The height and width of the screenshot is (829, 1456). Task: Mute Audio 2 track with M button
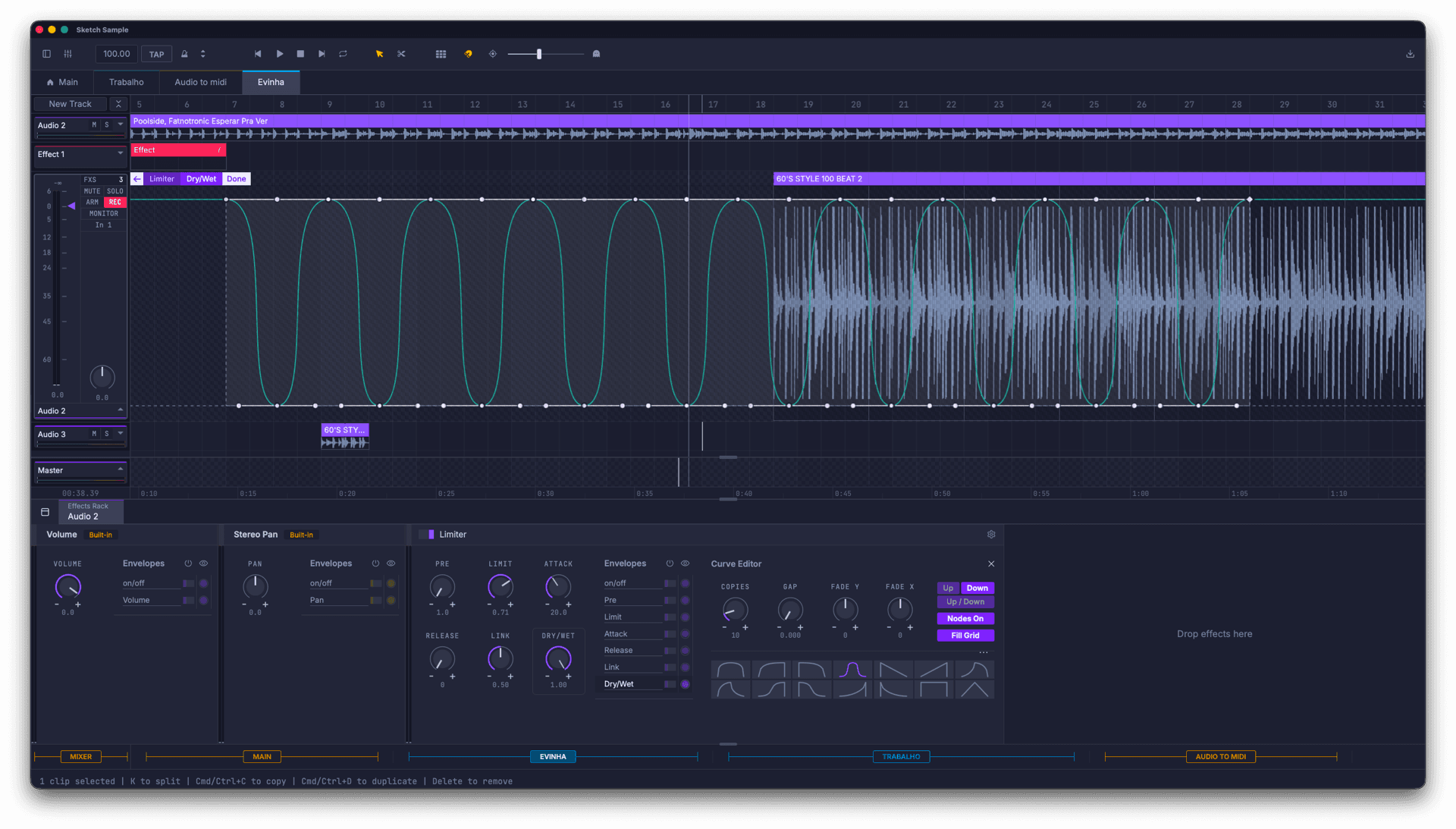click(94, 125)
